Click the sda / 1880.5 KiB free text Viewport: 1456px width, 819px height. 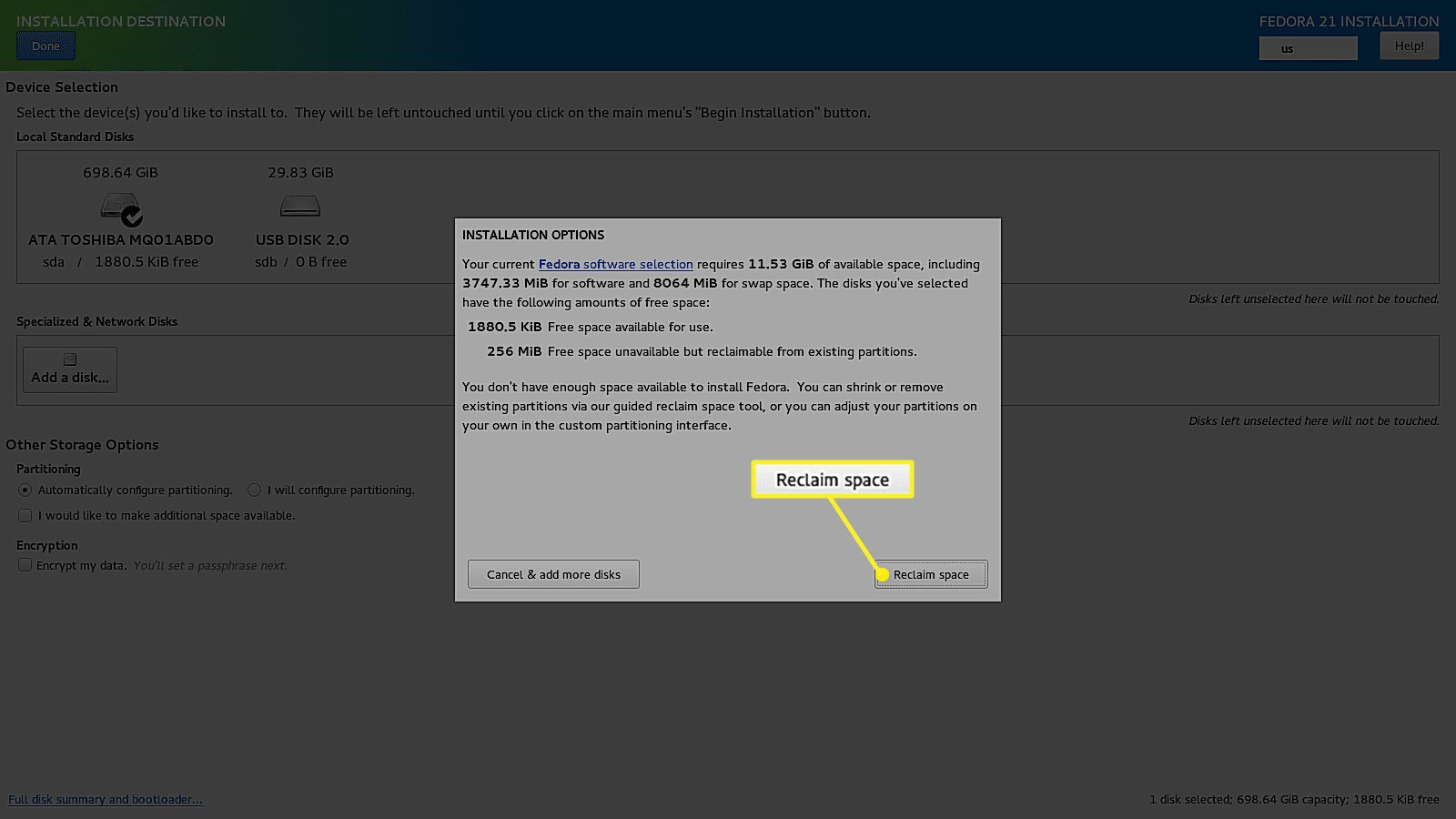coord(120,261)
